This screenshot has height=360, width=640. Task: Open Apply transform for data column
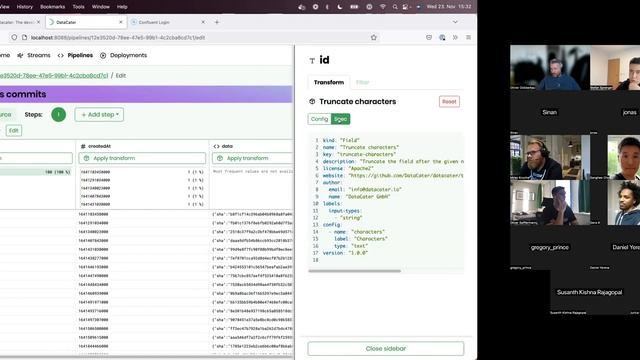[253, 158]
